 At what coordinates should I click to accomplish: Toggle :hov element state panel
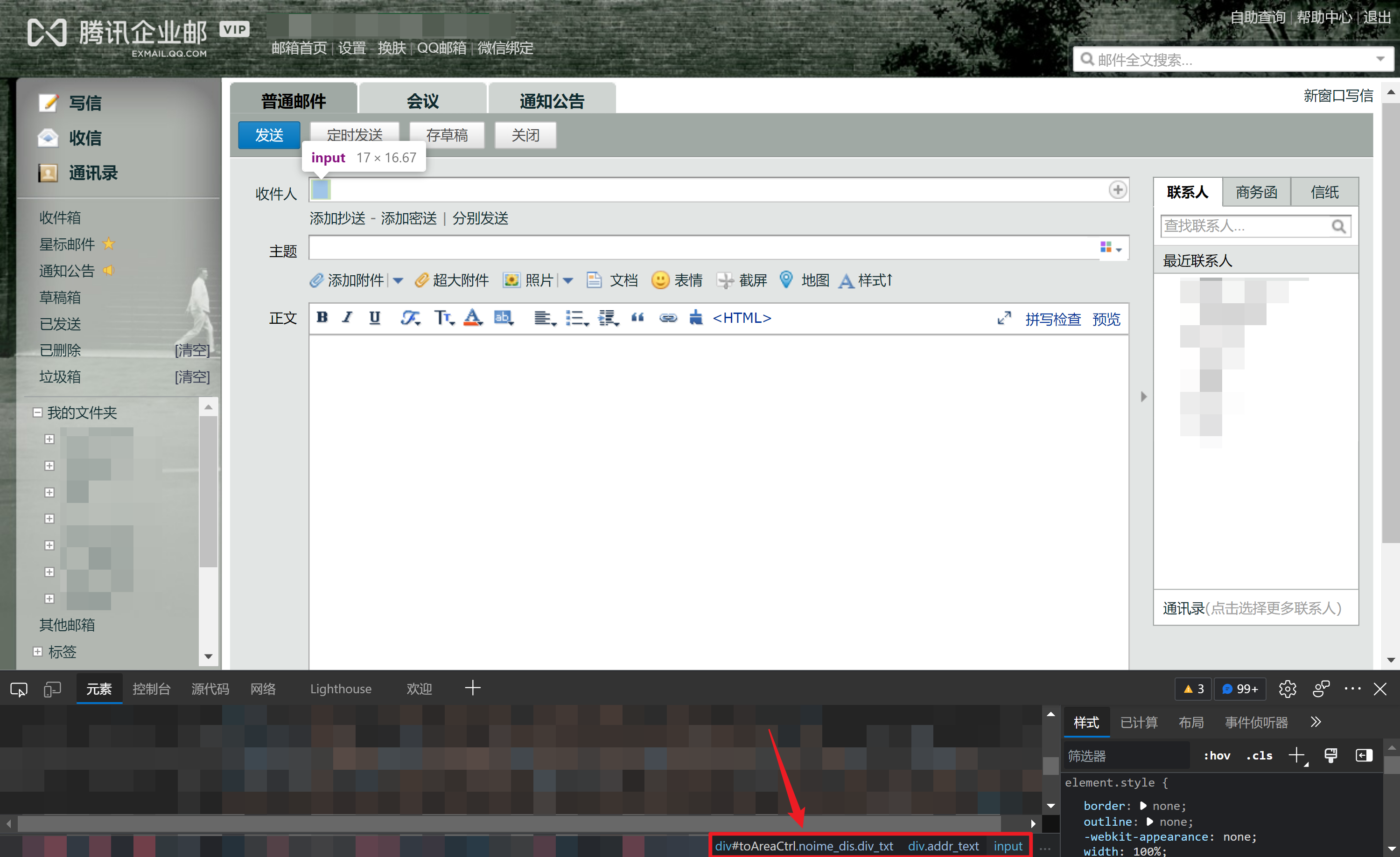(x=1217, y=755)
